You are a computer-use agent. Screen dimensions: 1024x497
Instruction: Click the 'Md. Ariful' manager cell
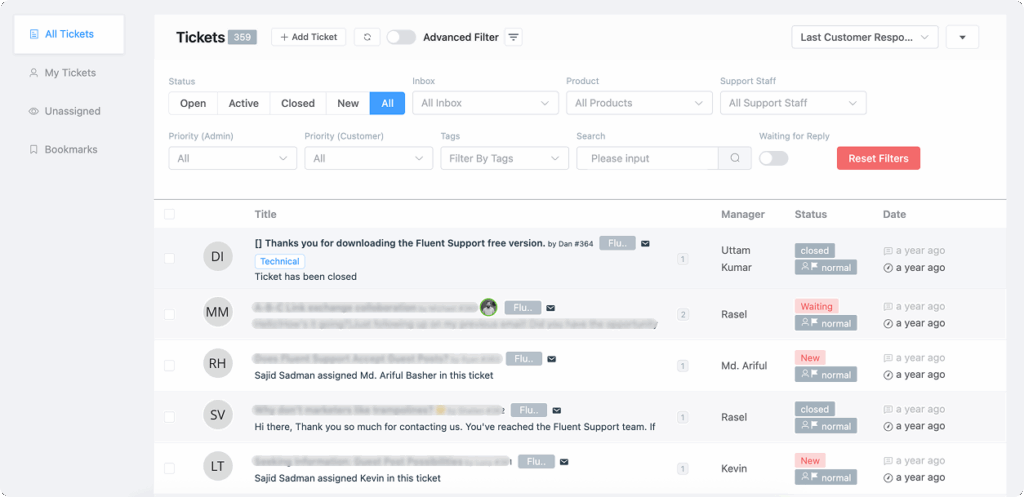point(744,366)
